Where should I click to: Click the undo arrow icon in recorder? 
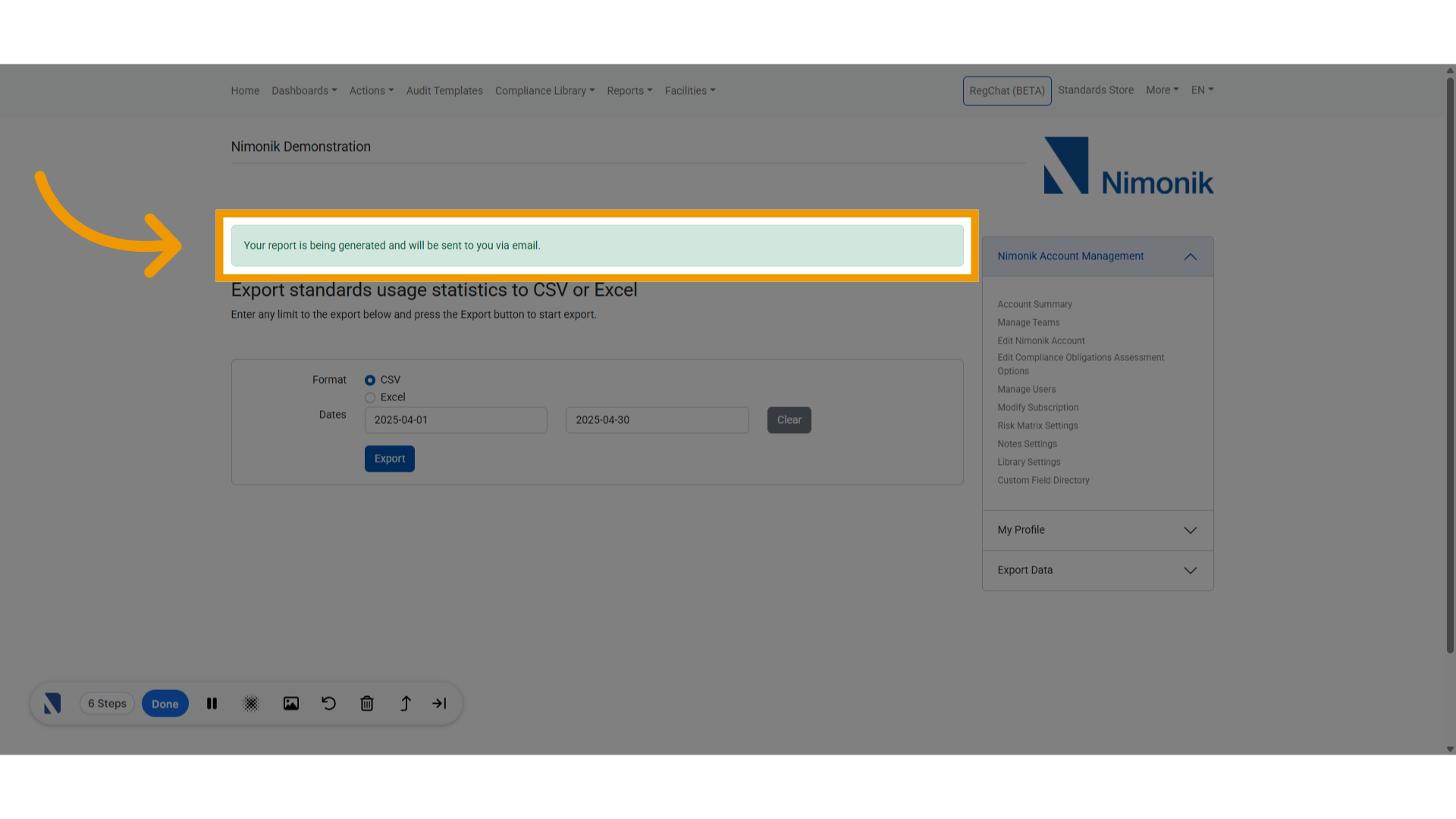tap(328, 704)
